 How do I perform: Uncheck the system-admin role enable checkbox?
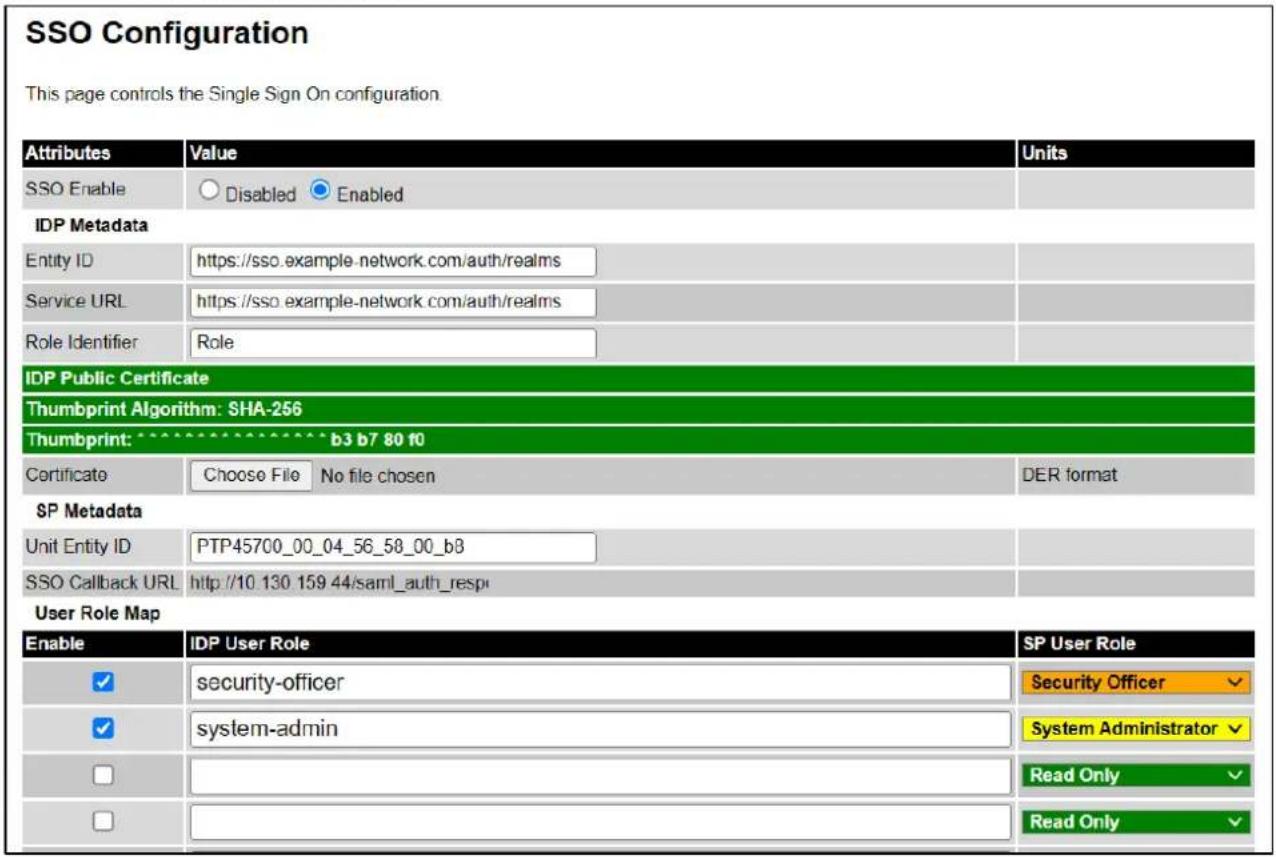coord(103,729)
